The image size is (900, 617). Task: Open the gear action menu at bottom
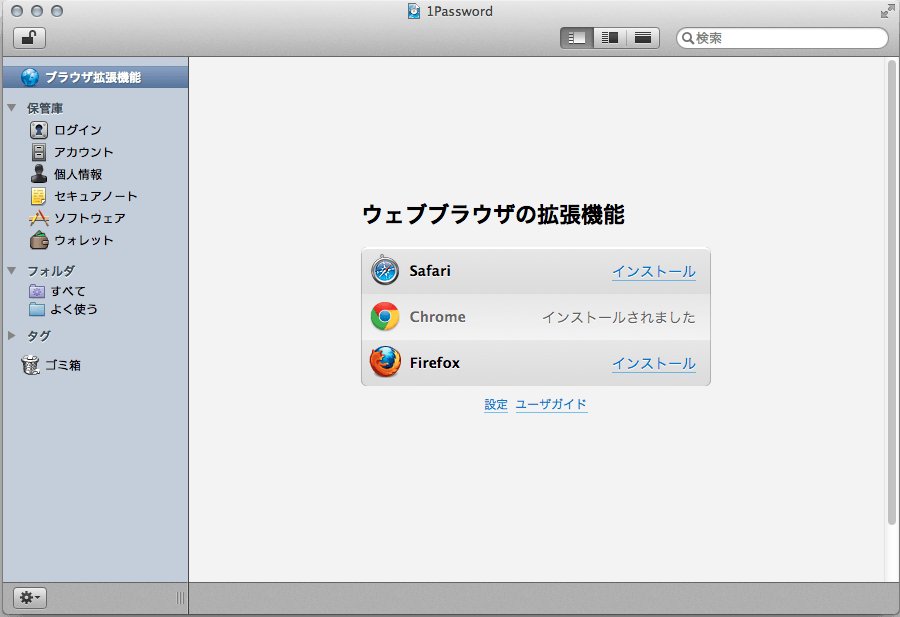click(29, 598)
